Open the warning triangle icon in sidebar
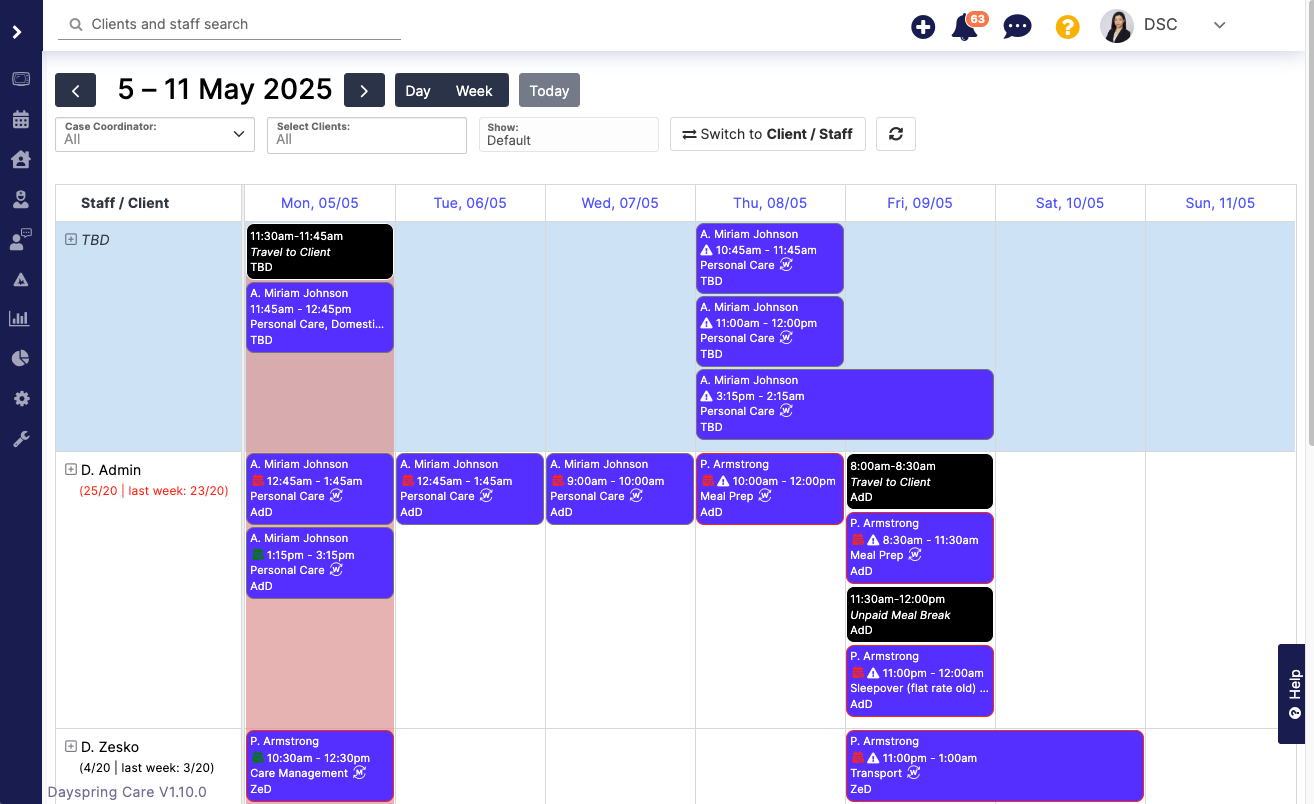 tap(21, 279)
